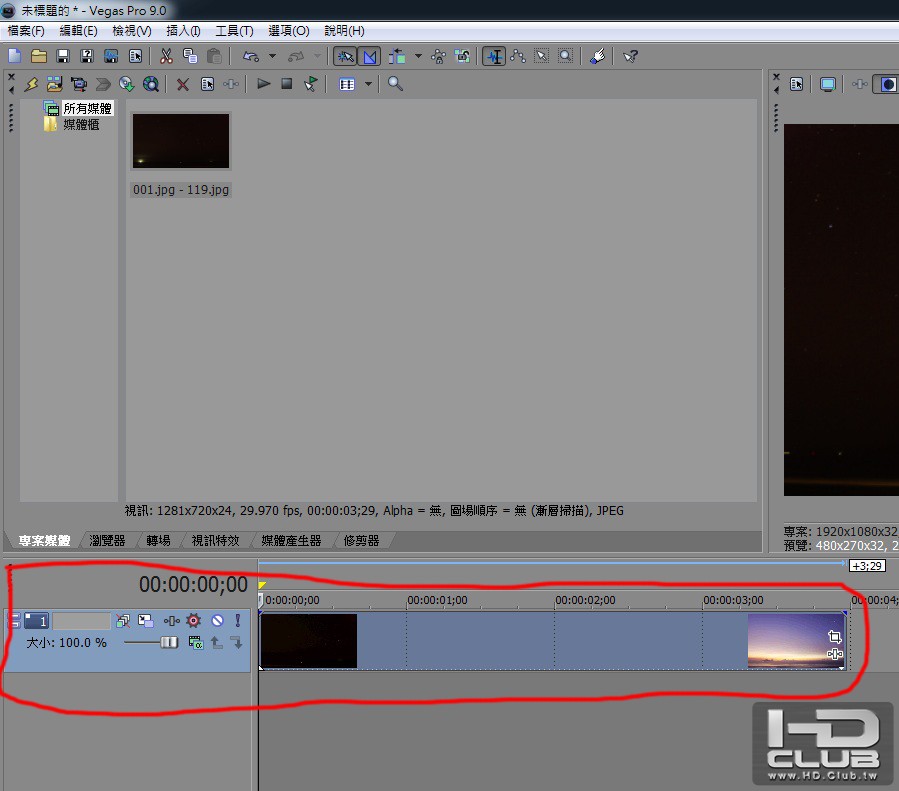Create a new project with the blank page icon

14,56
